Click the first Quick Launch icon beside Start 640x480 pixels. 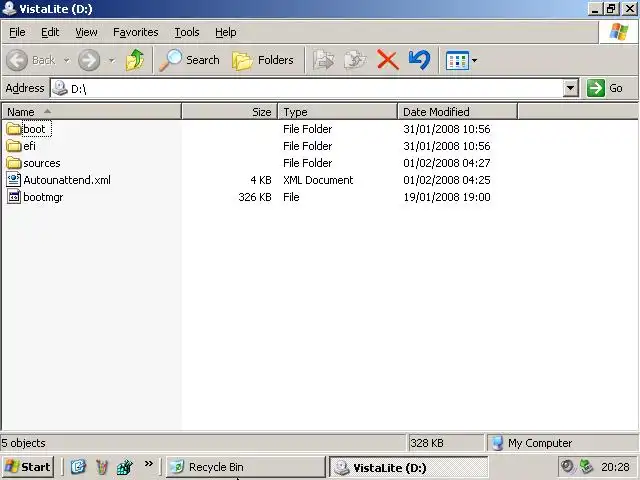tap(78, 467)
